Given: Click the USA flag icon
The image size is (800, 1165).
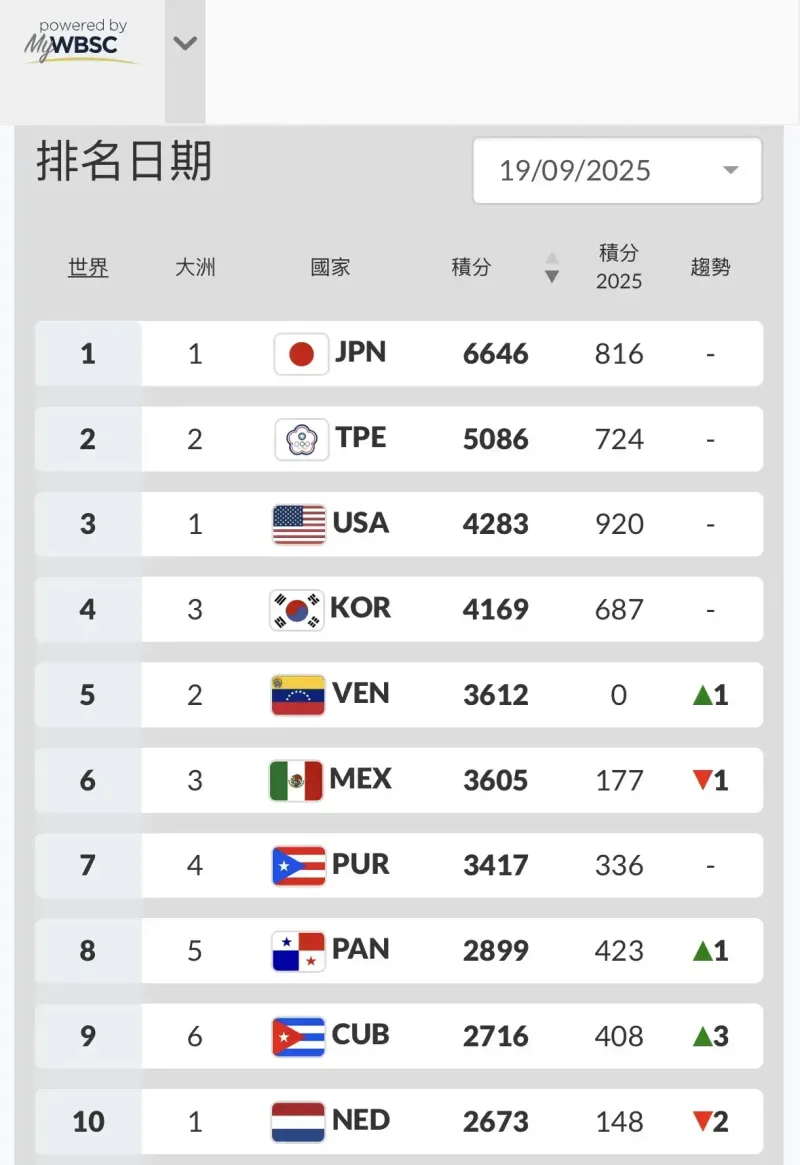Looking at the screenshot, I should (x=299, y=524).
